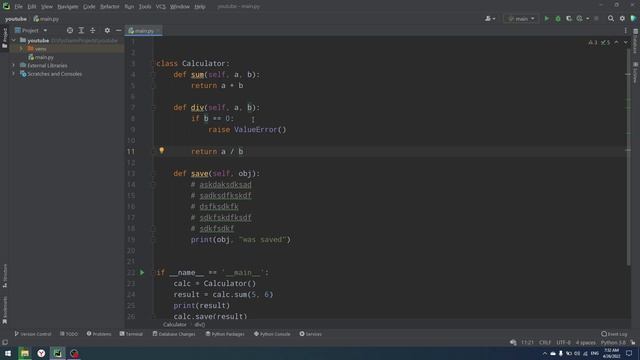Collapse the sum method fold marker on line 4
Viewport: 640px width, 360px height.
coord(154,75)
